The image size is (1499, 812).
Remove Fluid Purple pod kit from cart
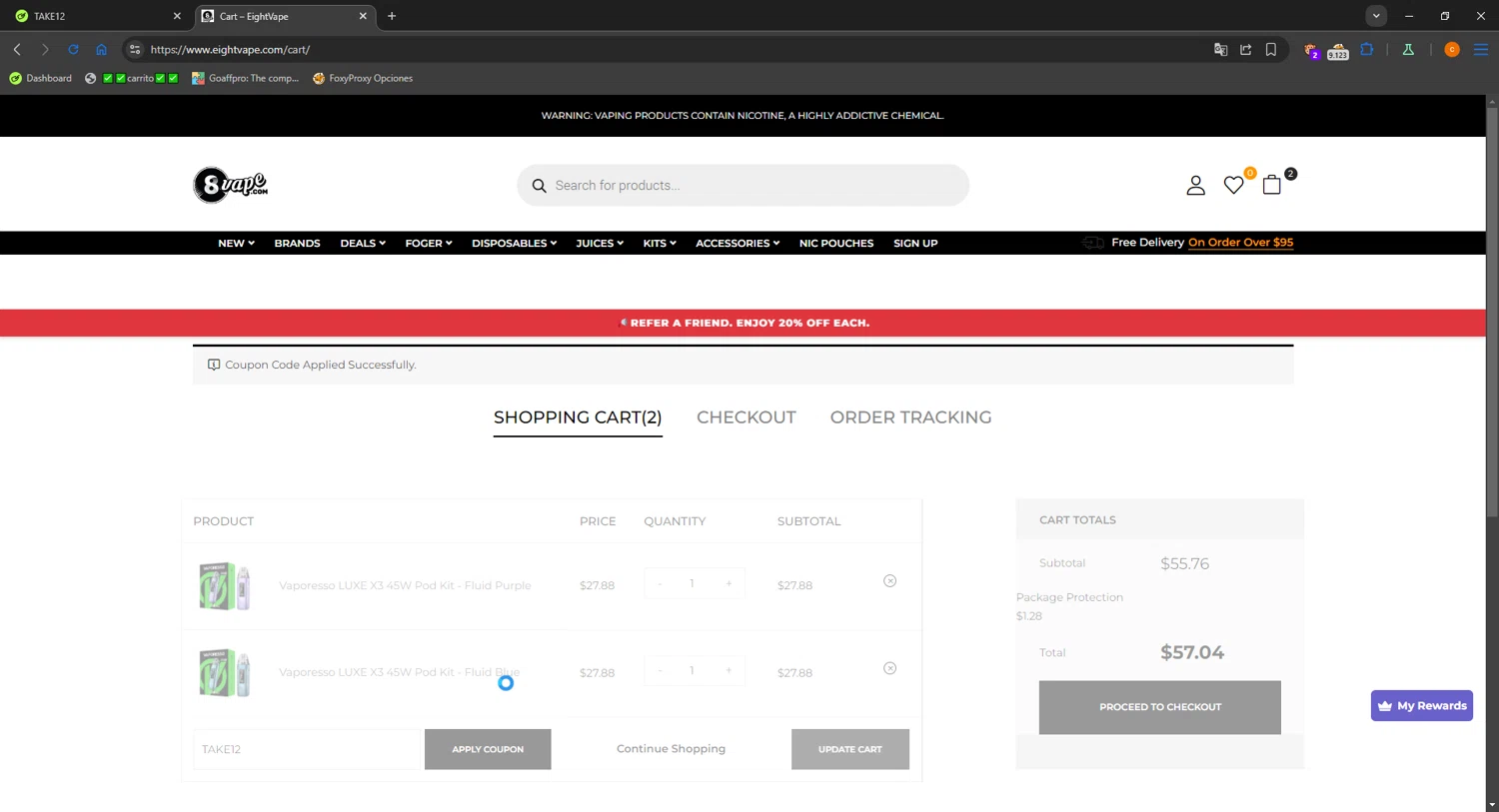[889, 581]
